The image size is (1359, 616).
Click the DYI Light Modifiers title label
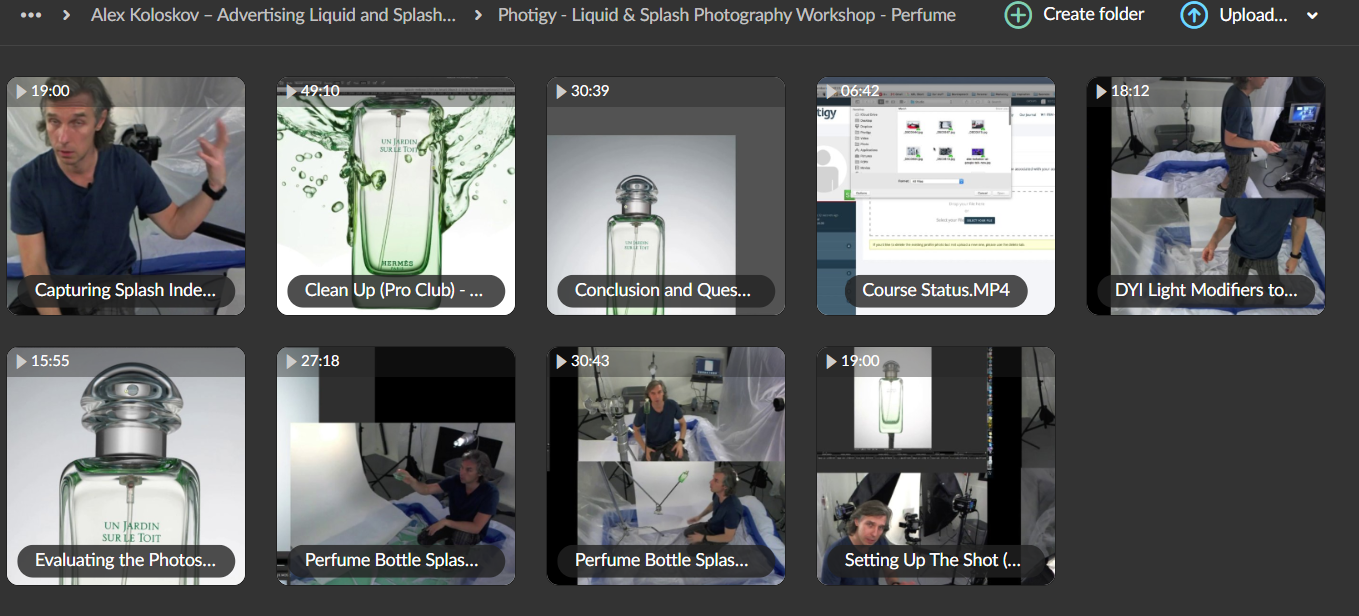[1205, 290]
